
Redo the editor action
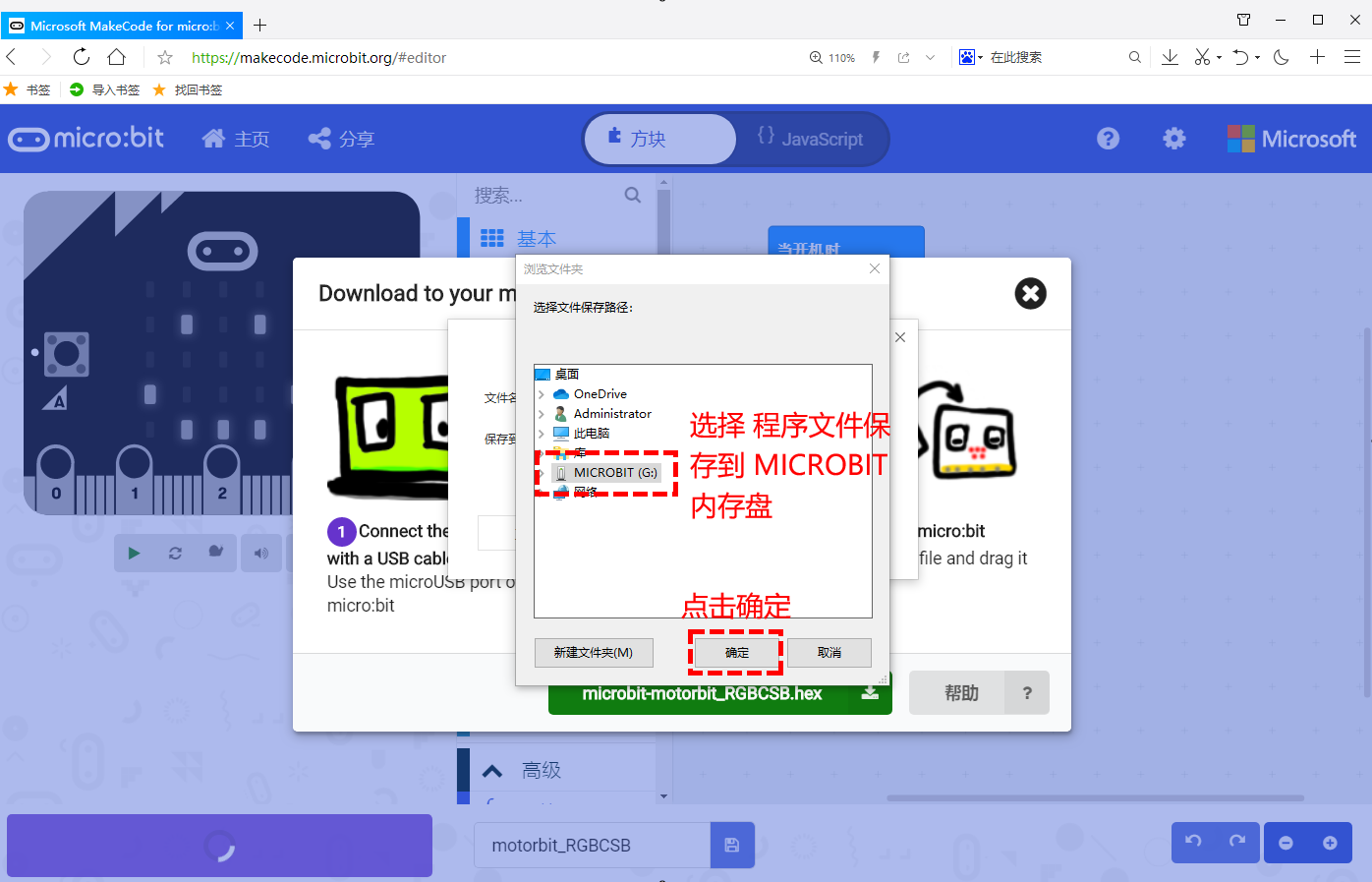click(x=1237, y=842)
